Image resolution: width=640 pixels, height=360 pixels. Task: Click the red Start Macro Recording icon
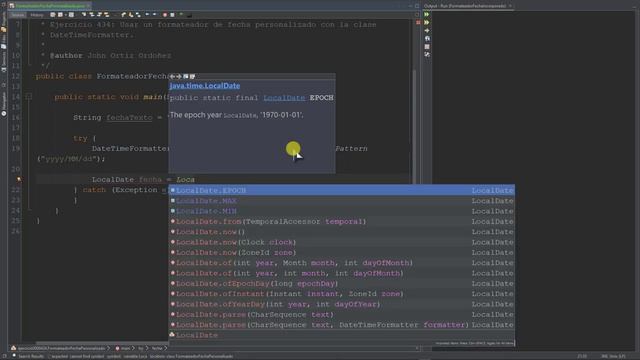tap(164, 15)
